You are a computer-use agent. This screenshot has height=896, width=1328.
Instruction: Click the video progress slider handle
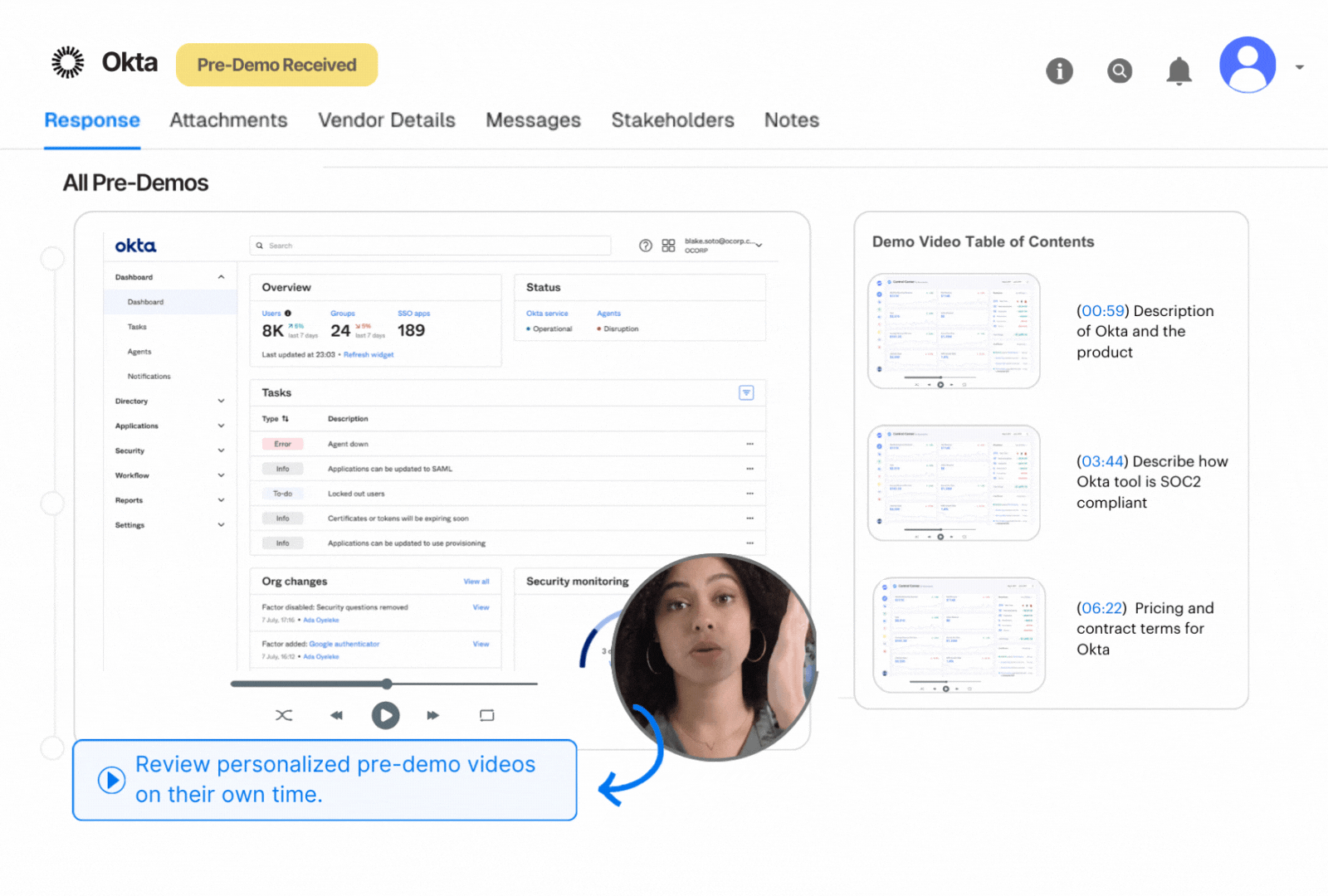click(x=387, y=684)
